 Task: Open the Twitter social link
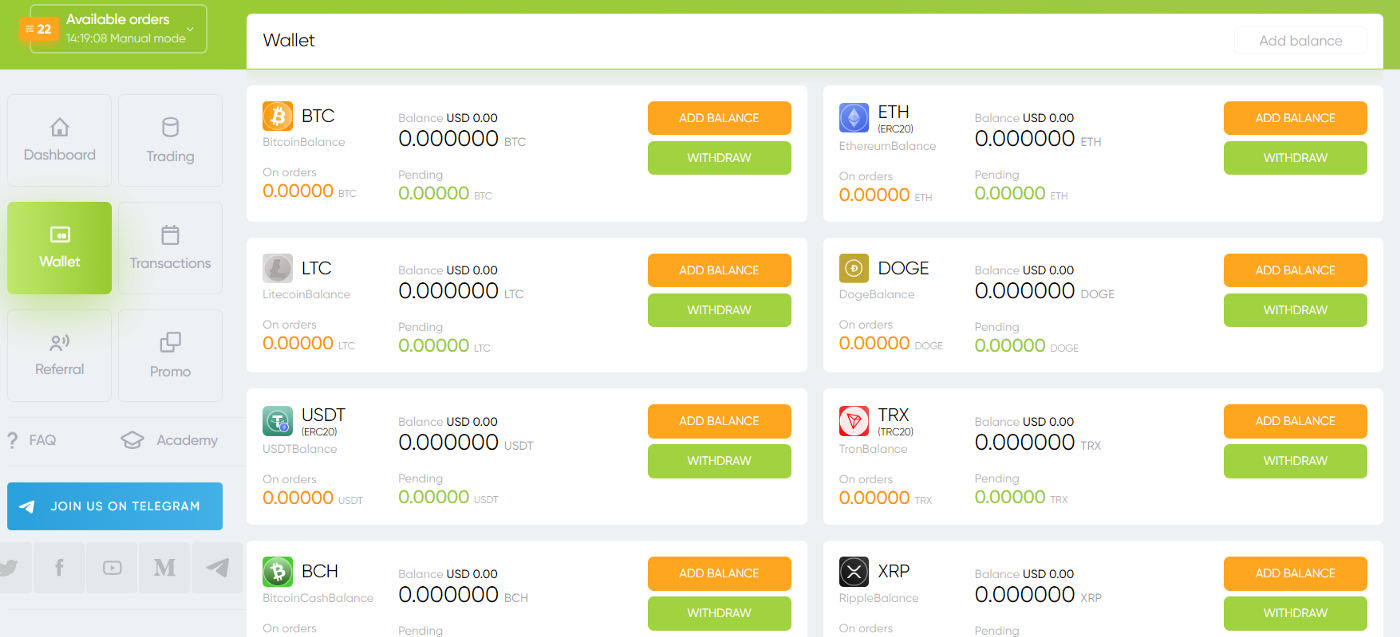point(14,568)
